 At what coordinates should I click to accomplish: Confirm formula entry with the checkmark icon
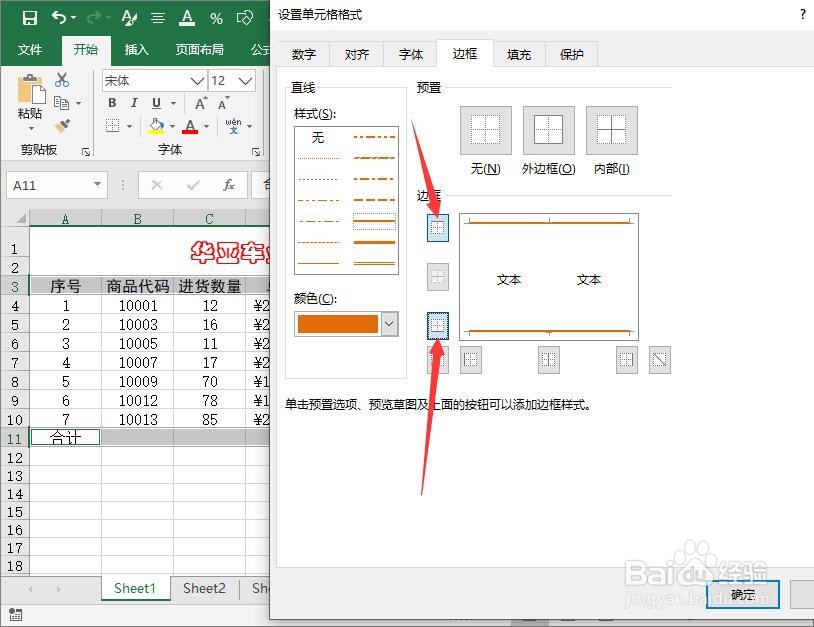tap(193, 185)
